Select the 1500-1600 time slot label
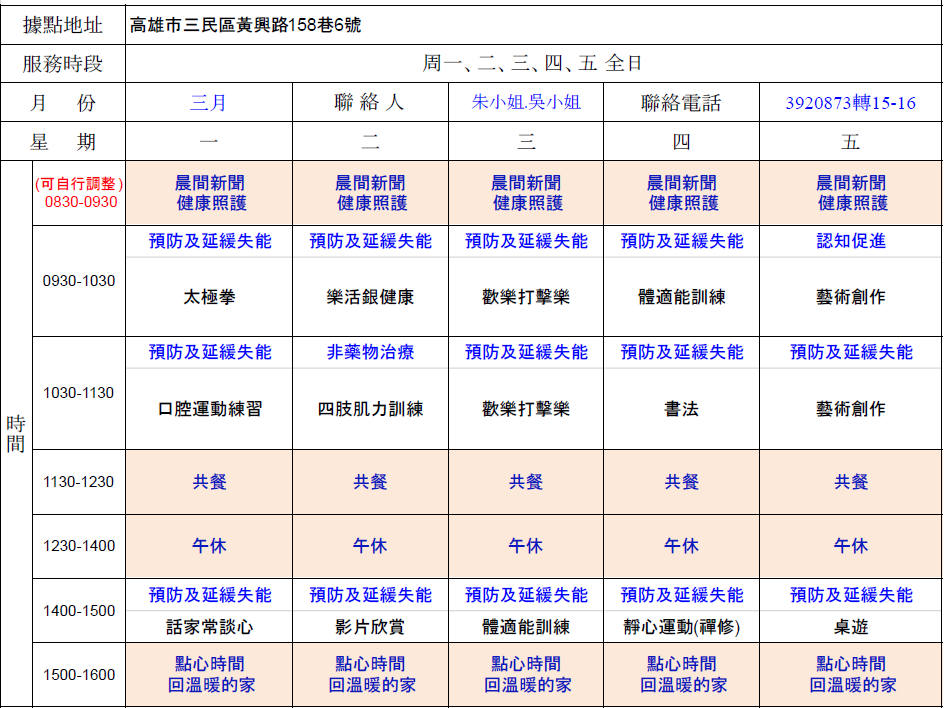947x708 pixels. coord(79,675)
